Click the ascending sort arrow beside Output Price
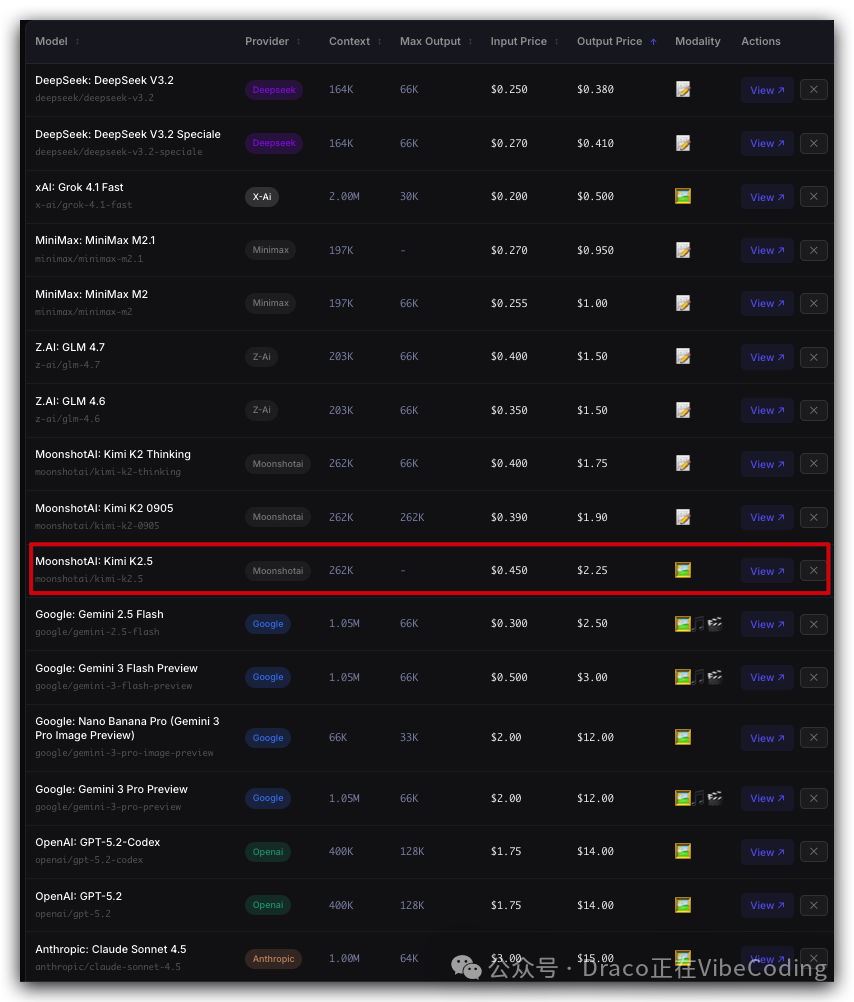The image size is (854, 1002). (x=655, y=41)
